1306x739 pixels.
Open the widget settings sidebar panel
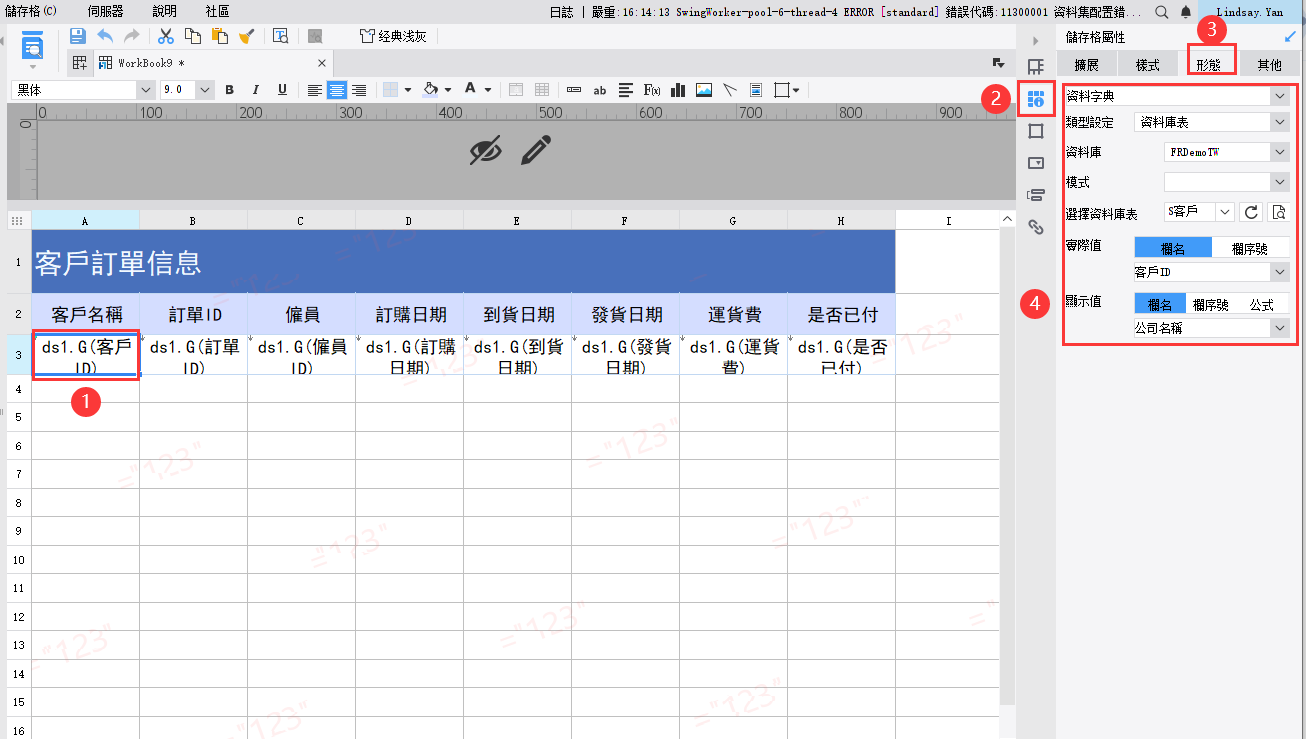click(x=1036, y=163)
